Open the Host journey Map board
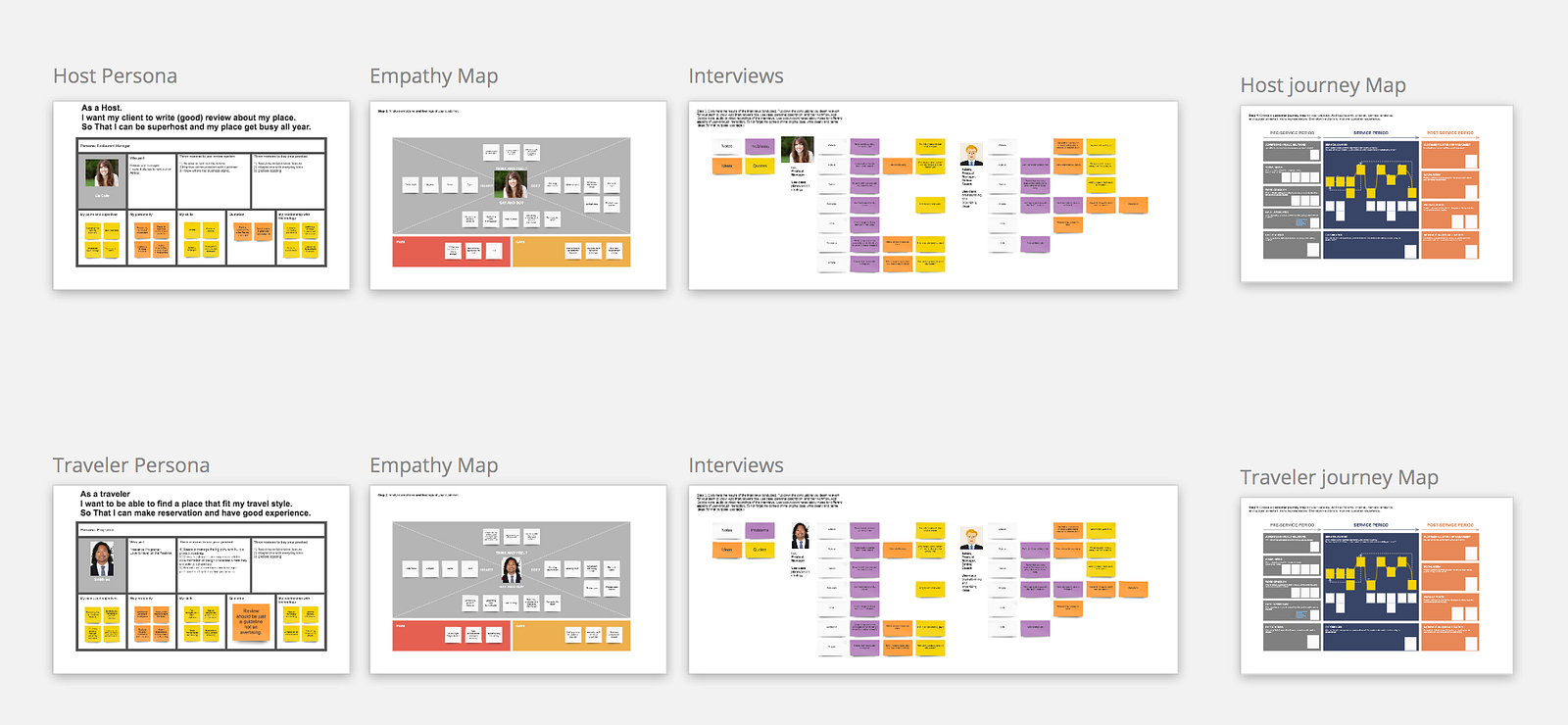1568x725 pixels. [1376, 194]
